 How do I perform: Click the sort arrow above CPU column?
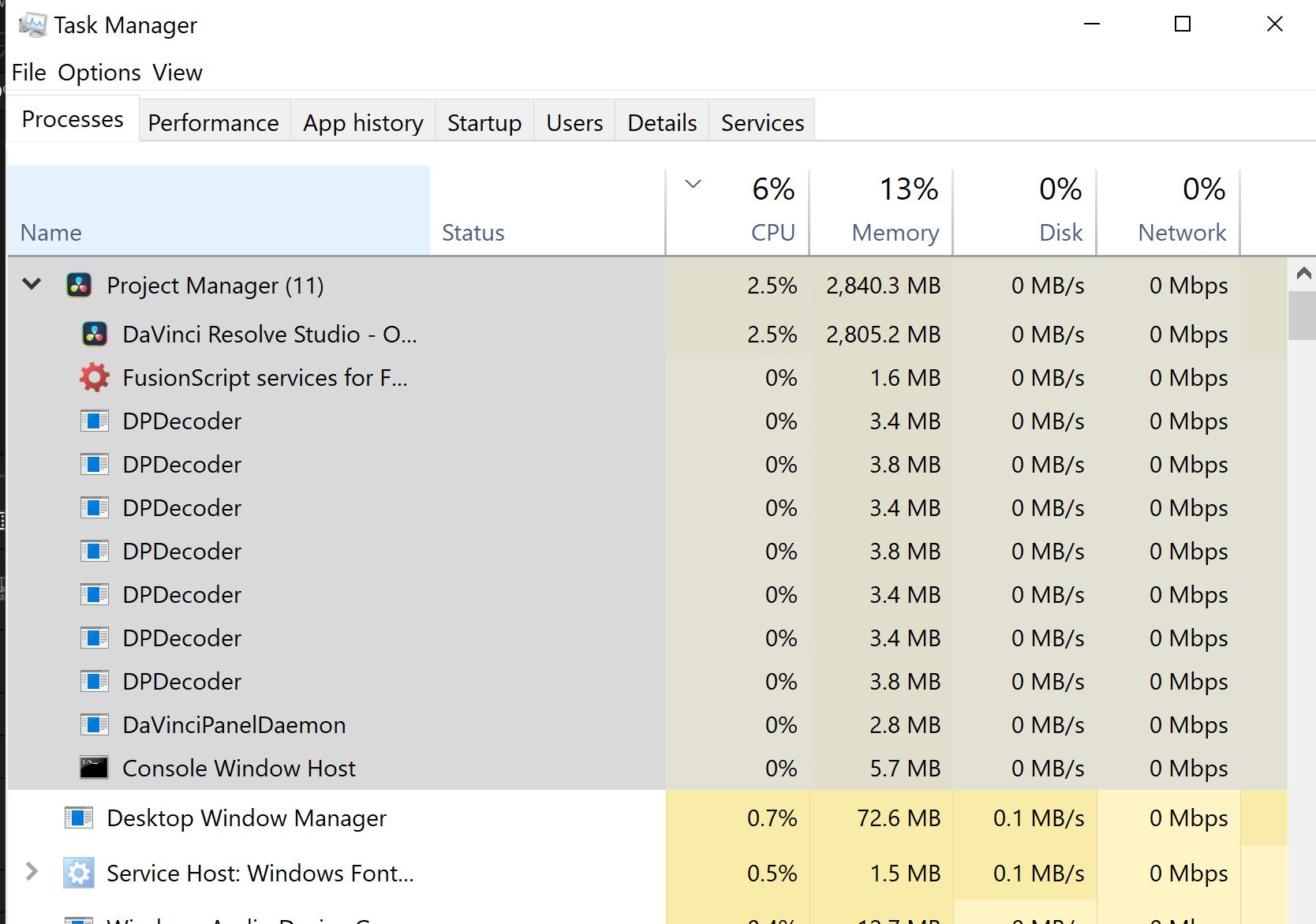click(x=693, y=185)
